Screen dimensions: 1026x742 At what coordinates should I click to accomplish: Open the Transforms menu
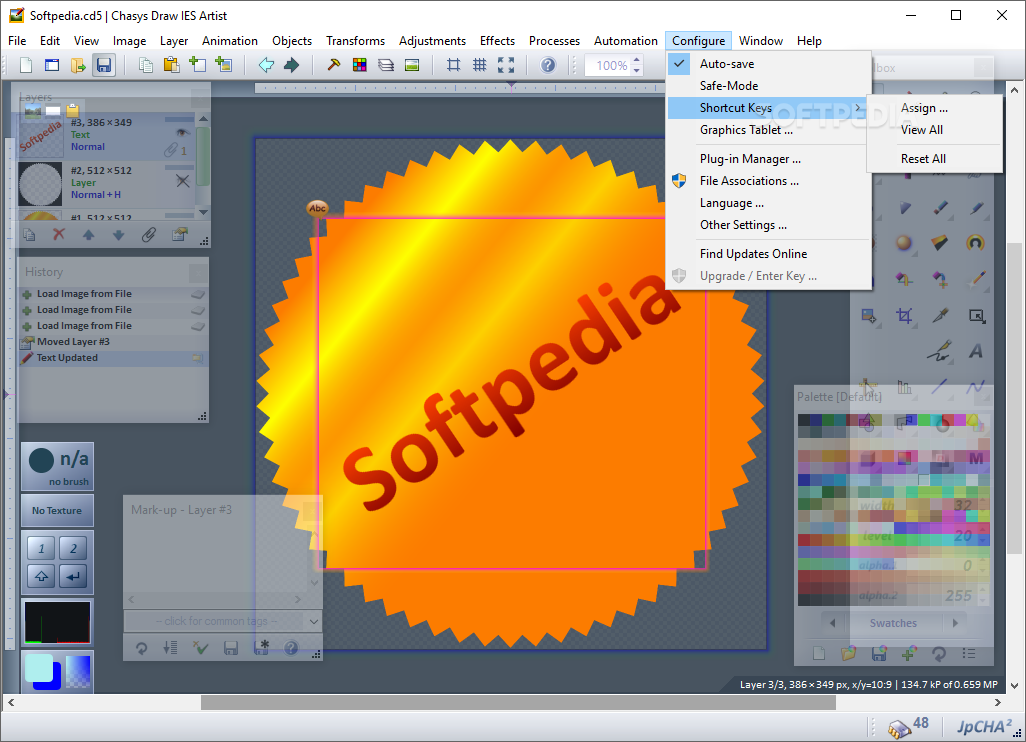coord(355,41)
